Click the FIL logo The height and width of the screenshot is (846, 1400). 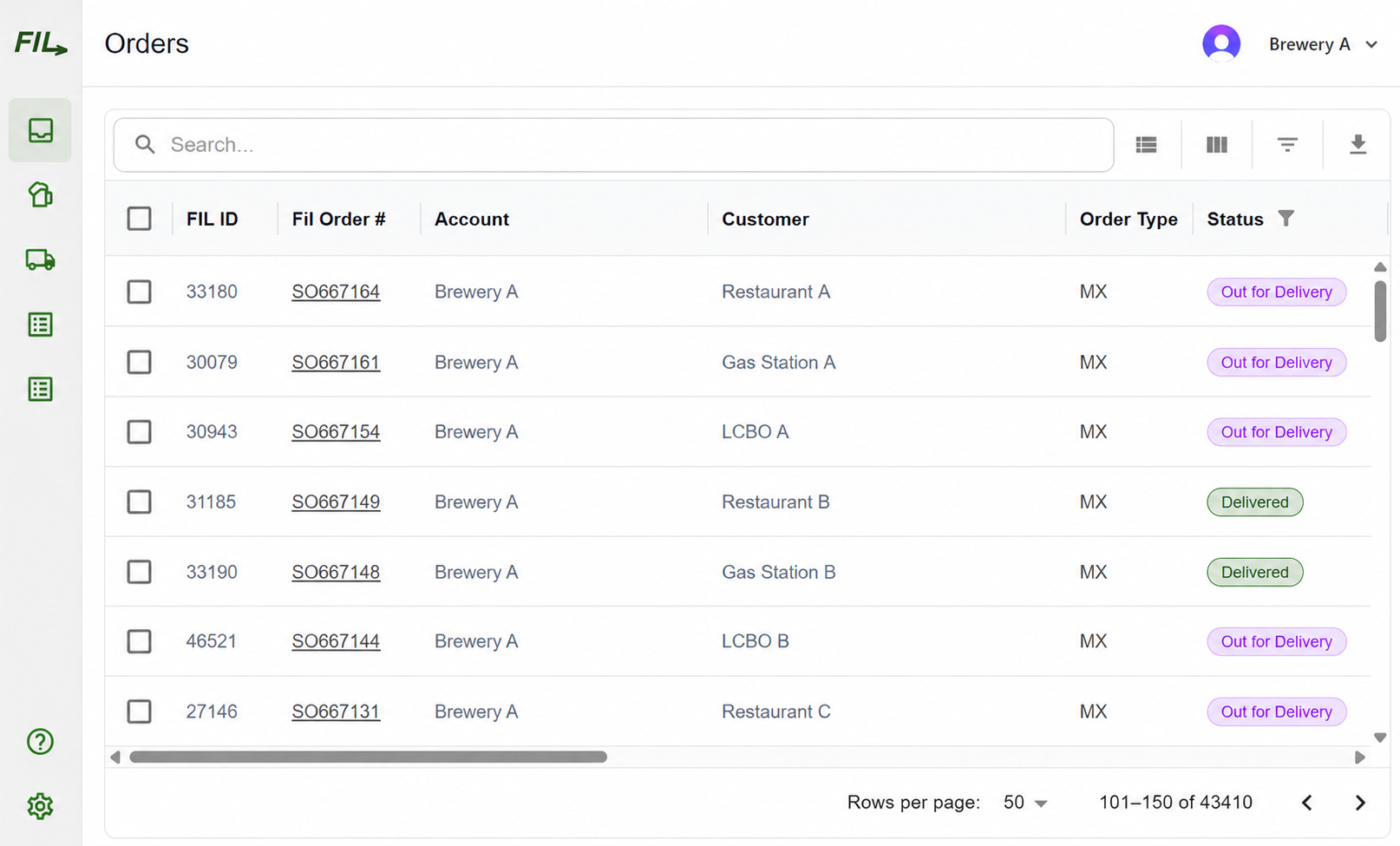coord(41,43)
